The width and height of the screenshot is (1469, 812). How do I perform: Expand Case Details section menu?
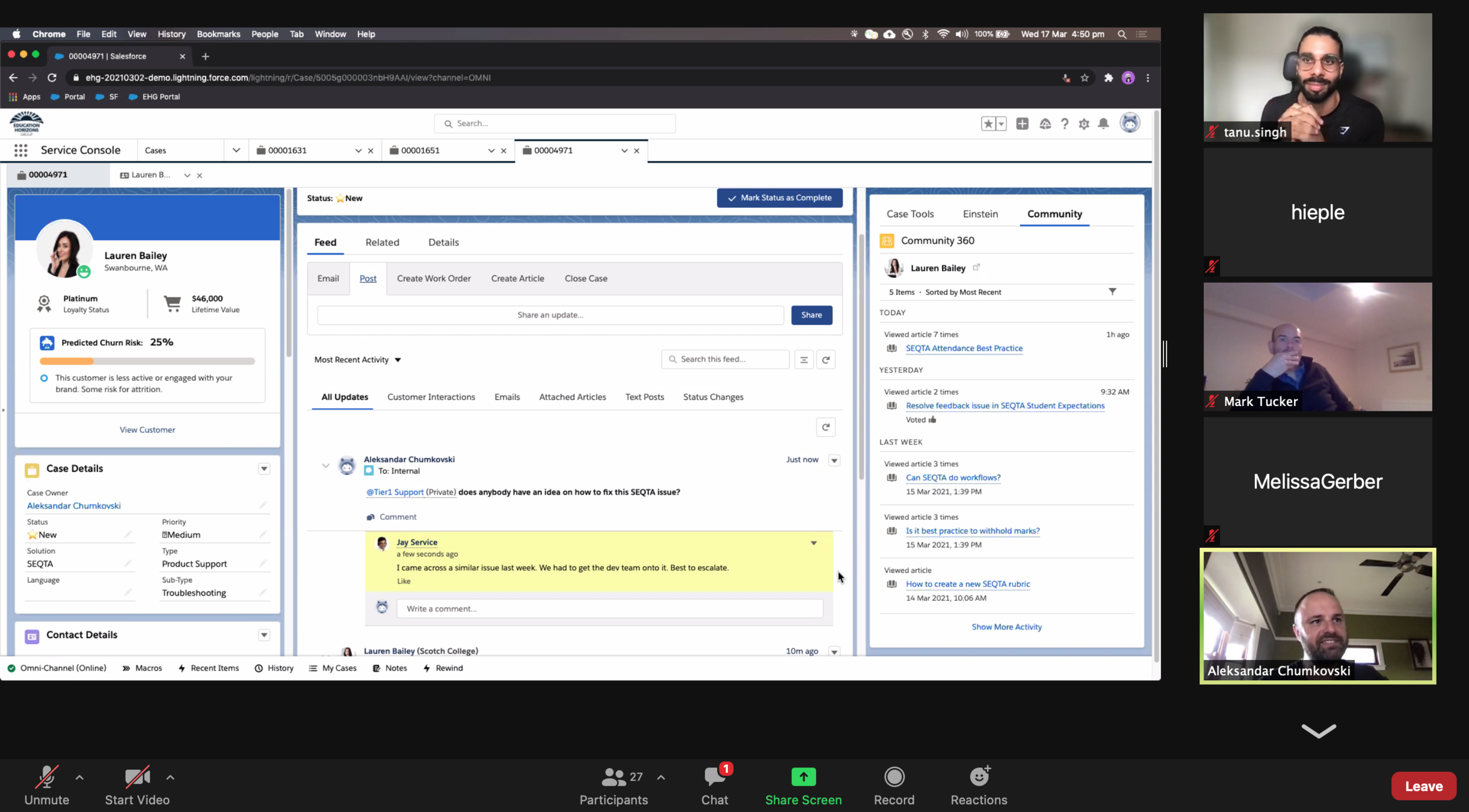pos(264,469)
